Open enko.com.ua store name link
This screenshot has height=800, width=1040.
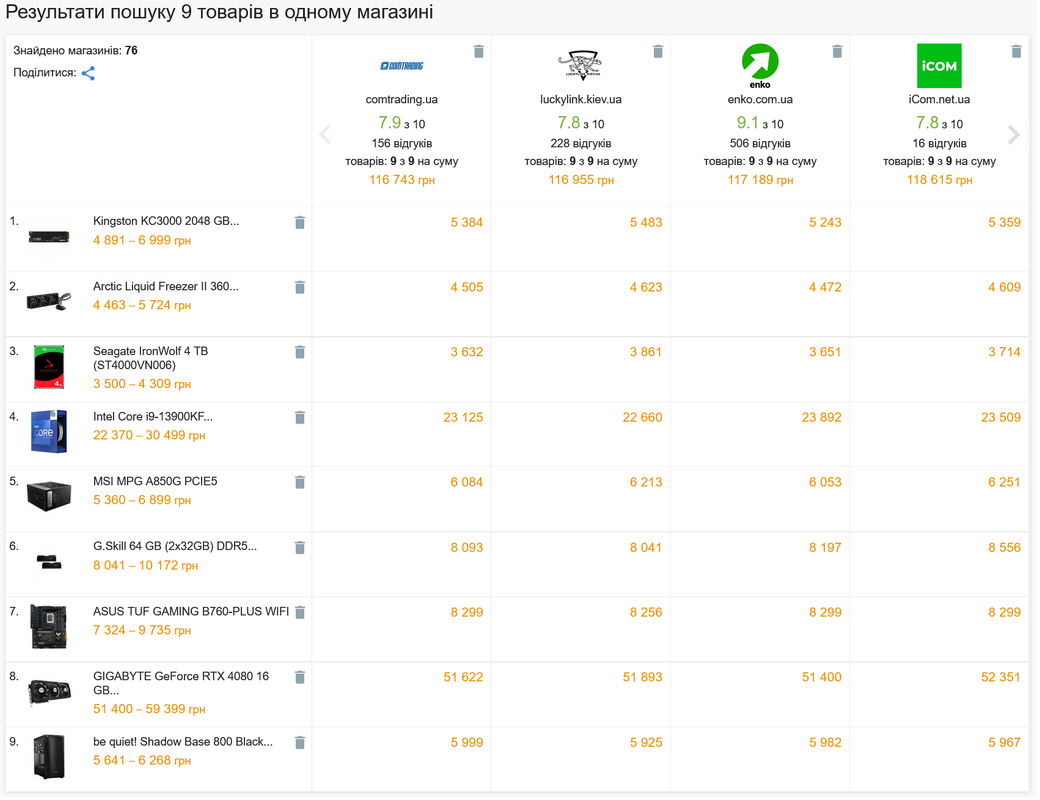[760, 100]
